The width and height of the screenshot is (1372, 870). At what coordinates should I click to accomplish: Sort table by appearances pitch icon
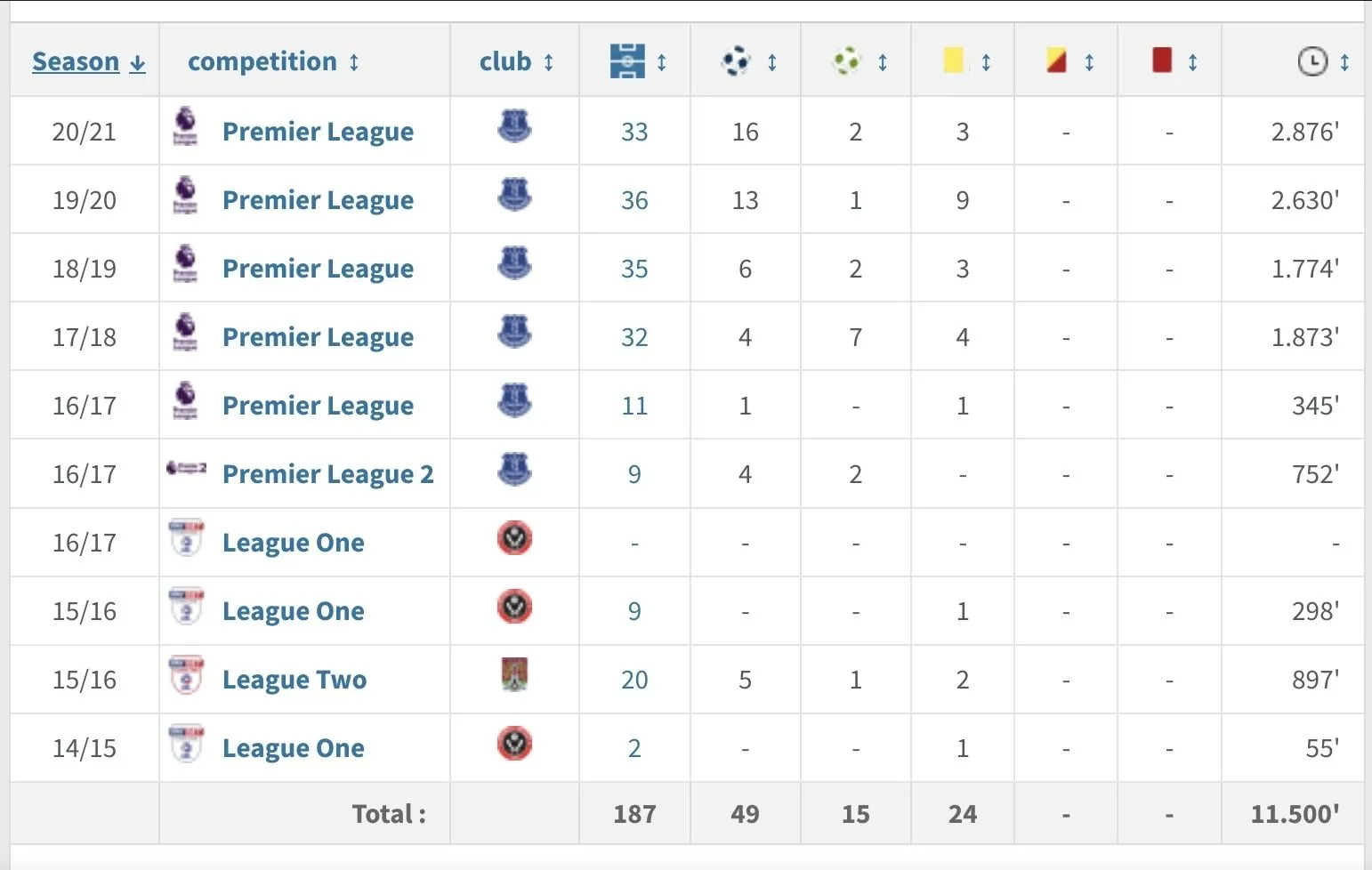point(627,61)
